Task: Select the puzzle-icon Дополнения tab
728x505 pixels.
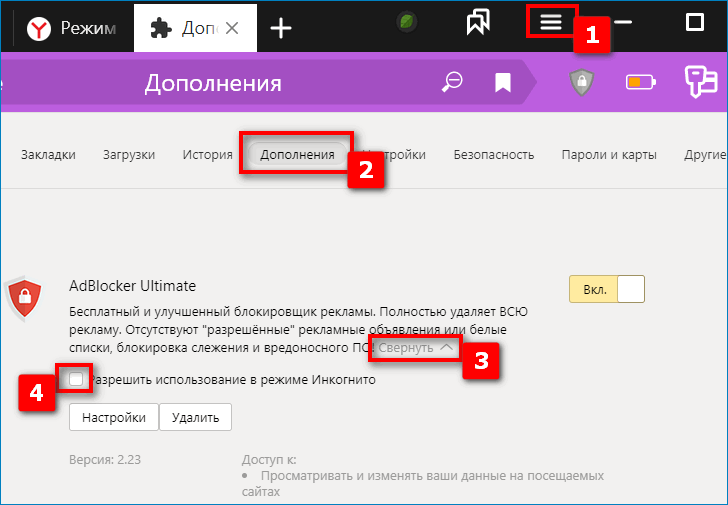Action: click(x=195, y=28)
